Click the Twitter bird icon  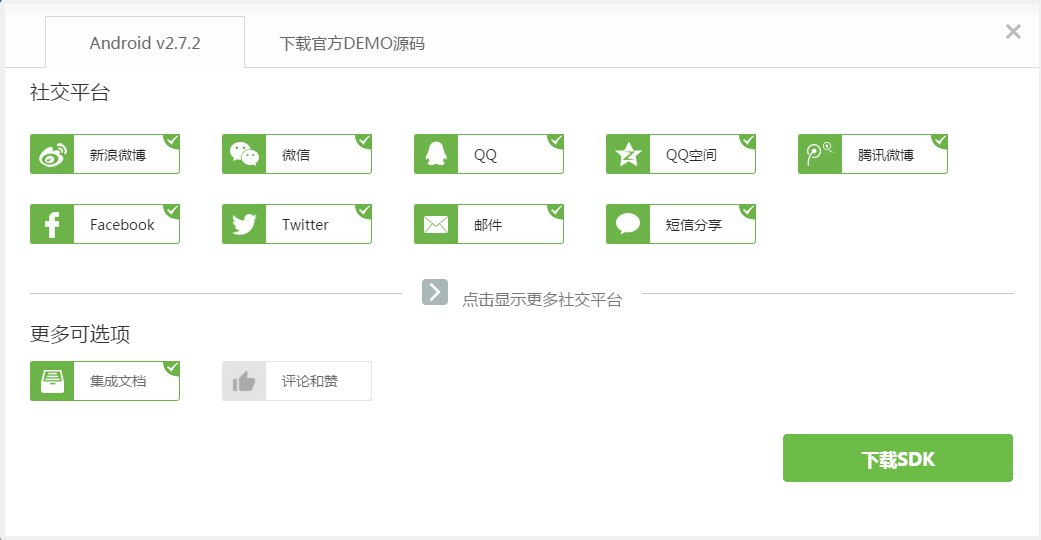point(244,225)
